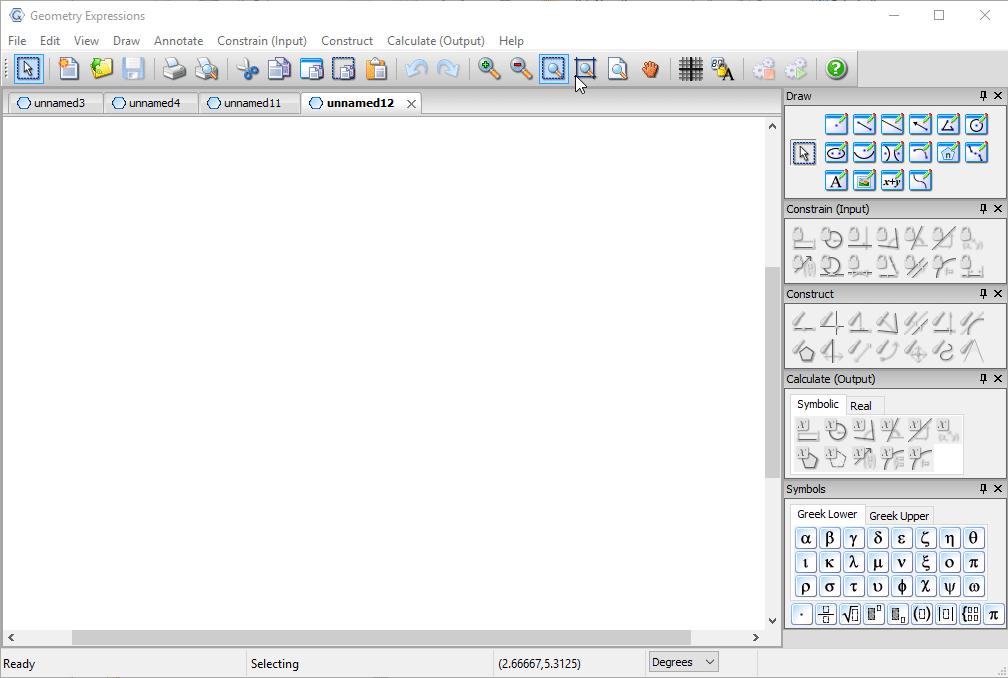Screen dimensions: 1008x678
Task: Select the Hyperbola drawing tool
Action: (x=892, y=152)
